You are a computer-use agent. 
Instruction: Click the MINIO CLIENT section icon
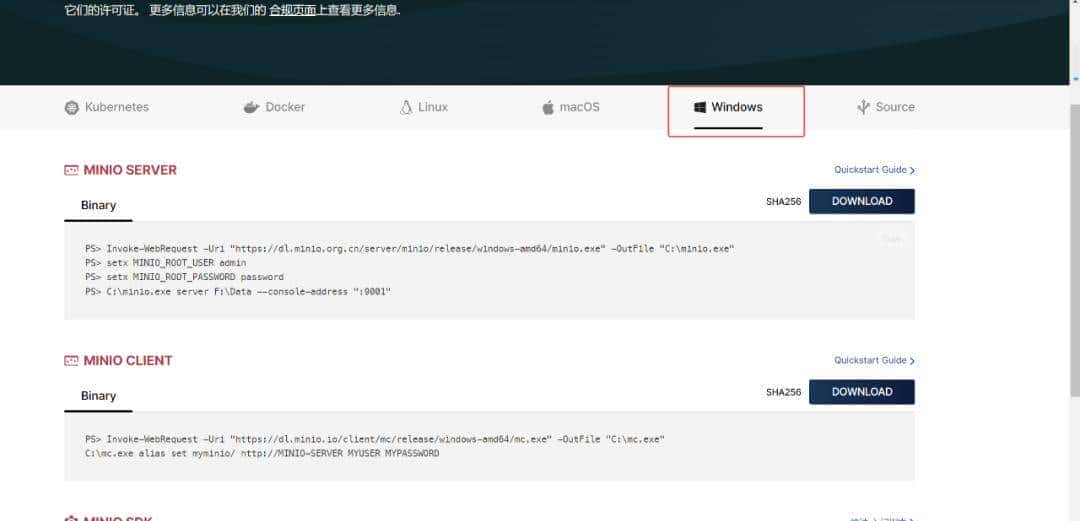point(71,360)
